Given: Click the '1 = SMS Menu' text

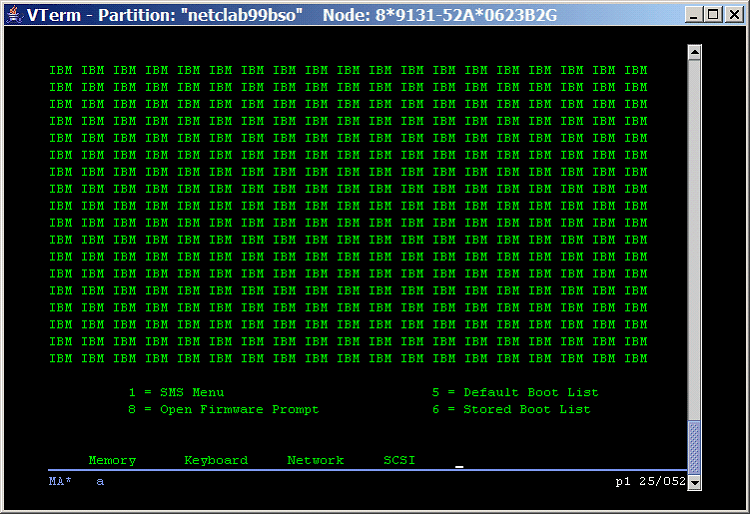Looking at the screenshot, I should [176, 392].
